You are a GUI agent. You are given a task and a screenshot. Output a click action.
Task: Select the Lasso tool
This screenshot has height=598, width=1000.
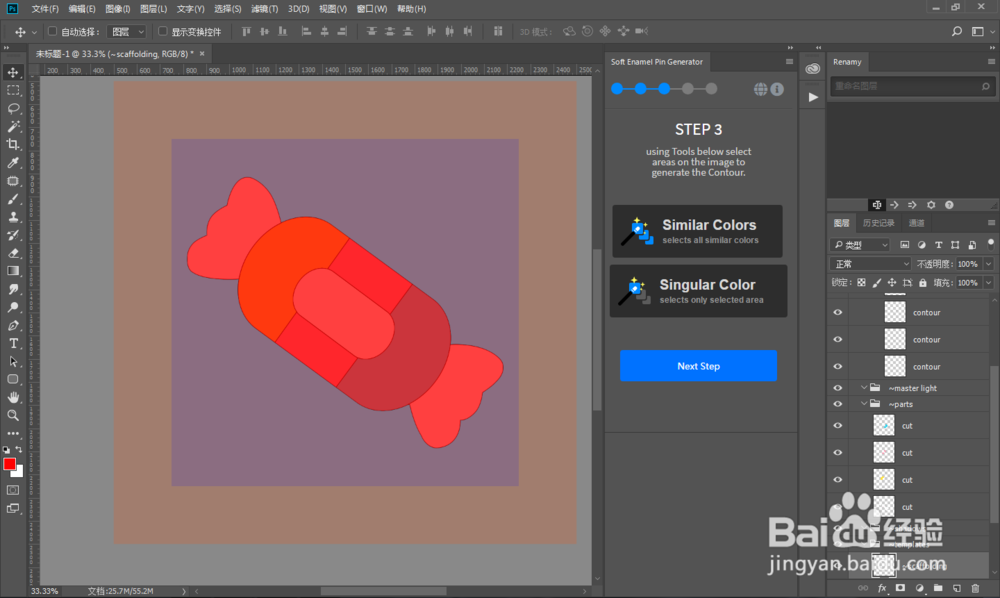pos(13,108)
